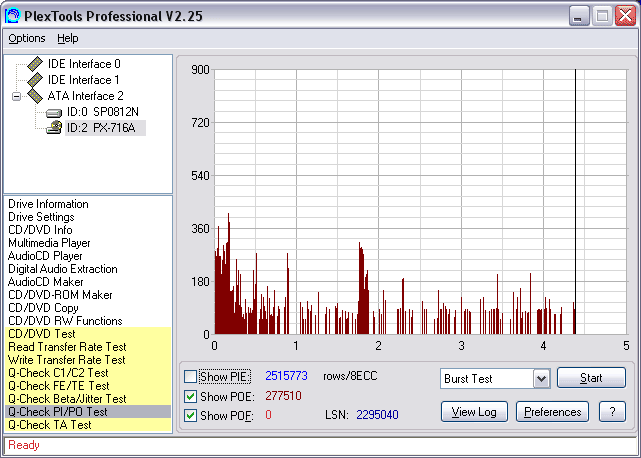Select Read Transfer Rate Test
641x458 pixels.
[x=88, y=347]
